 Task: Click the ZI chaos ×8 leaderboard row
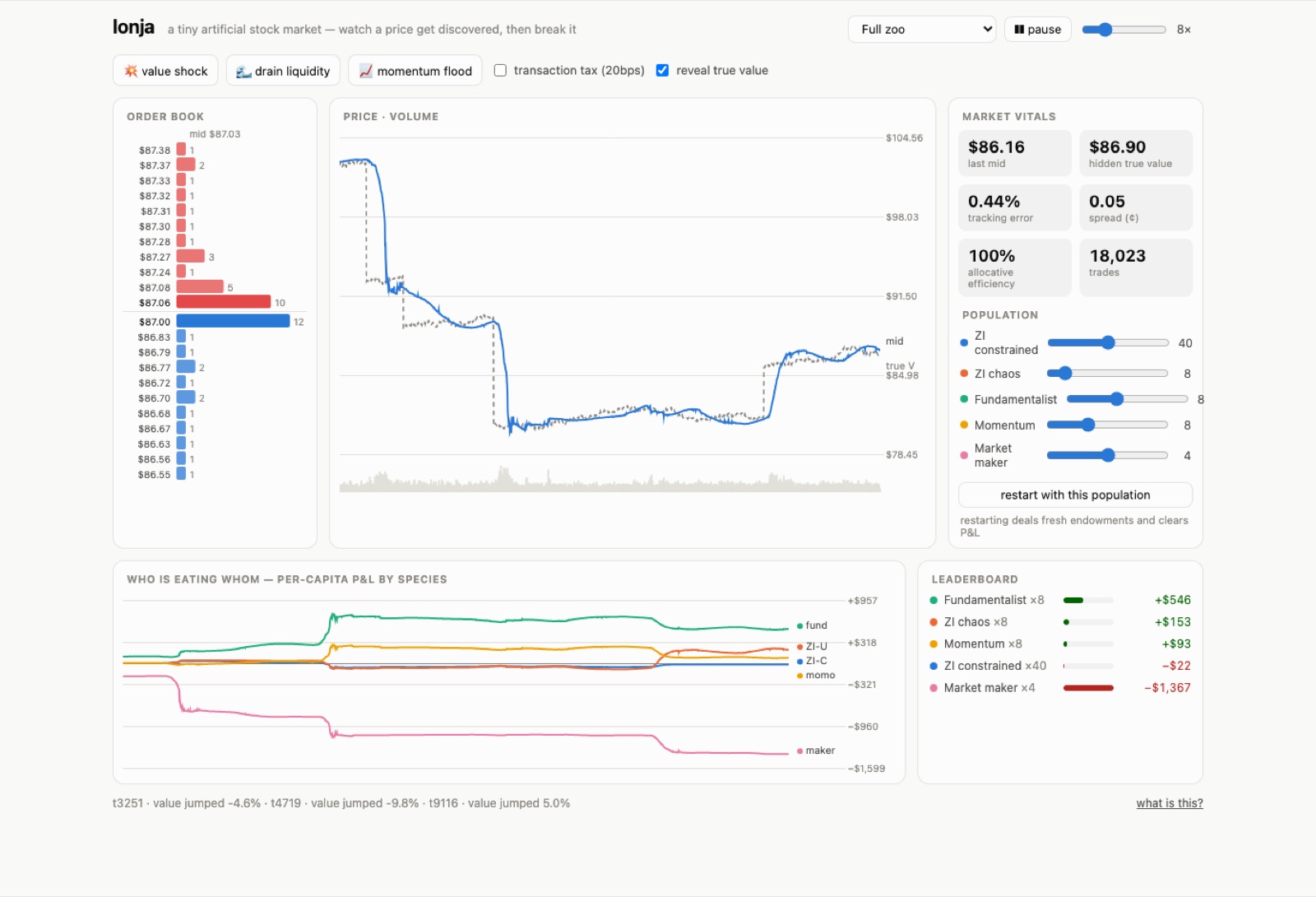coord(1060,622)
